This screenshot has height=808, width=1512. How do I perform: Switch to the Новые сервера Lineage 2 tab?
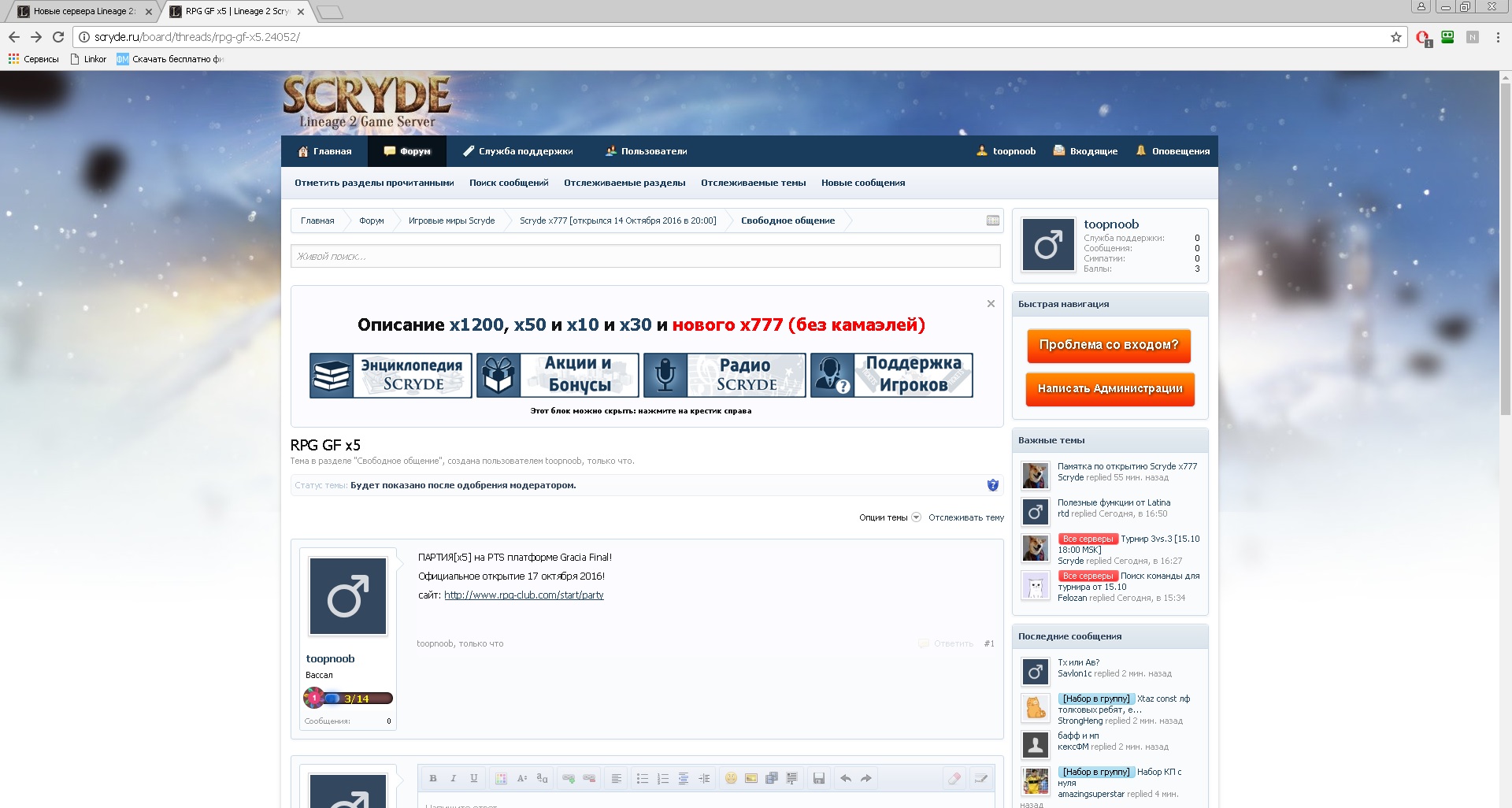coord(83,11)
